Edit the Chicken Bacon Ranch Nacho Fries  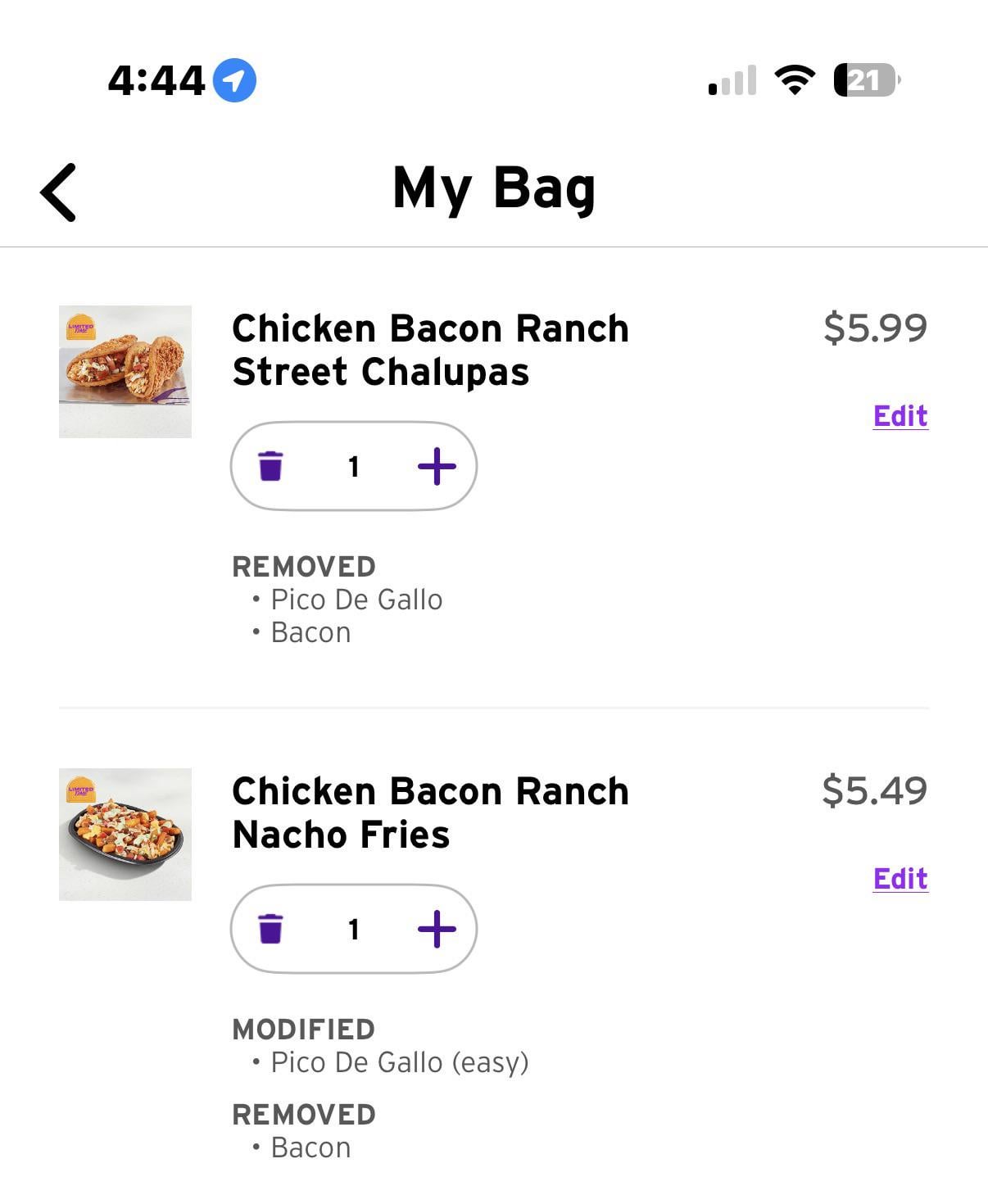click(x=900, y=879)
